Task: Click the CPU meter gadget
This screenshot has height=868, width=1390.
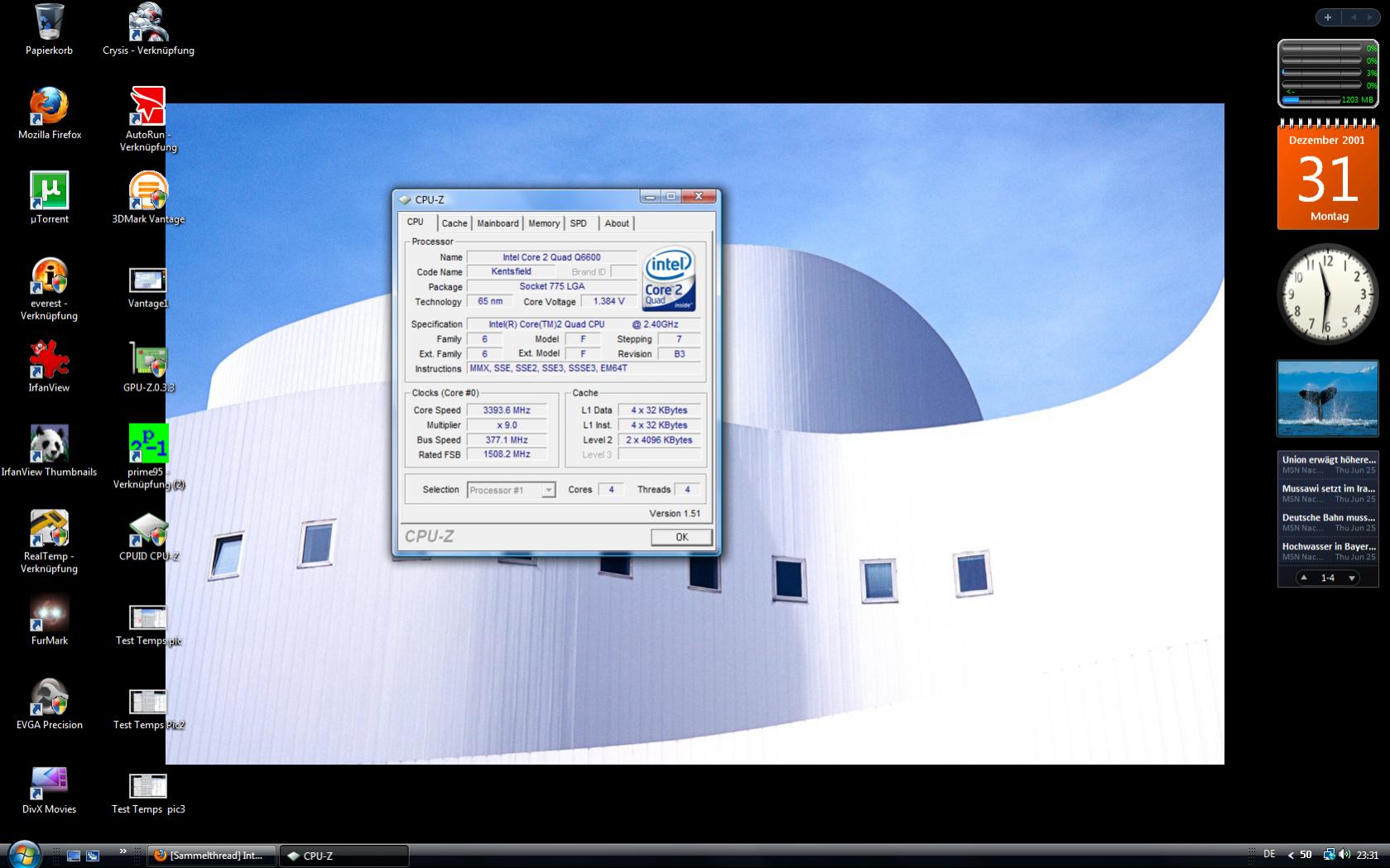Action: tap(1328, 74)
